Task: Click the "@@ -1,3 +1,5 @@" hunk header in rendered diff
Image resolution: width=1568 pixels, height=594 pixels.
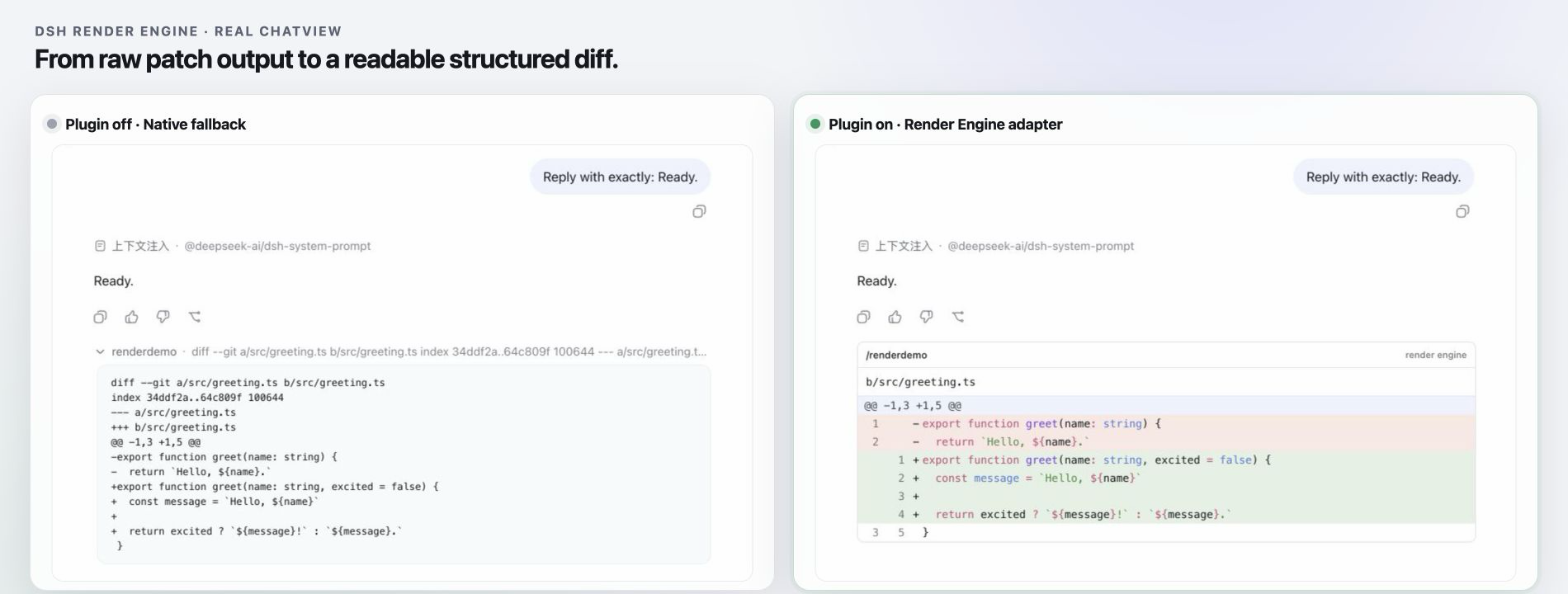Action: 1166,405
